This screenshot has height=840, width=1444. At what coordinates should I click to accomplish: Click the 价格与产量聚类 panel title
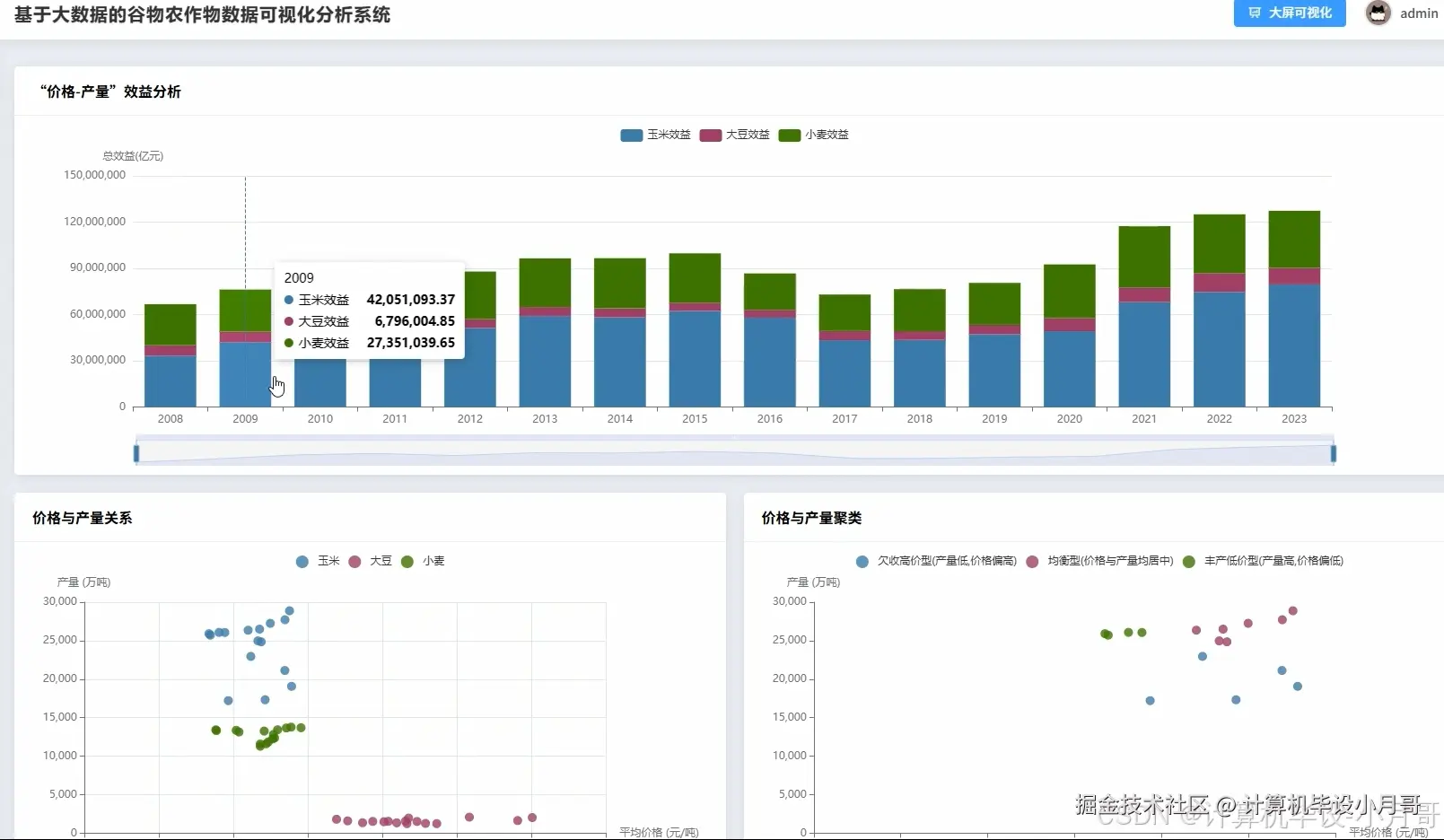812,518
